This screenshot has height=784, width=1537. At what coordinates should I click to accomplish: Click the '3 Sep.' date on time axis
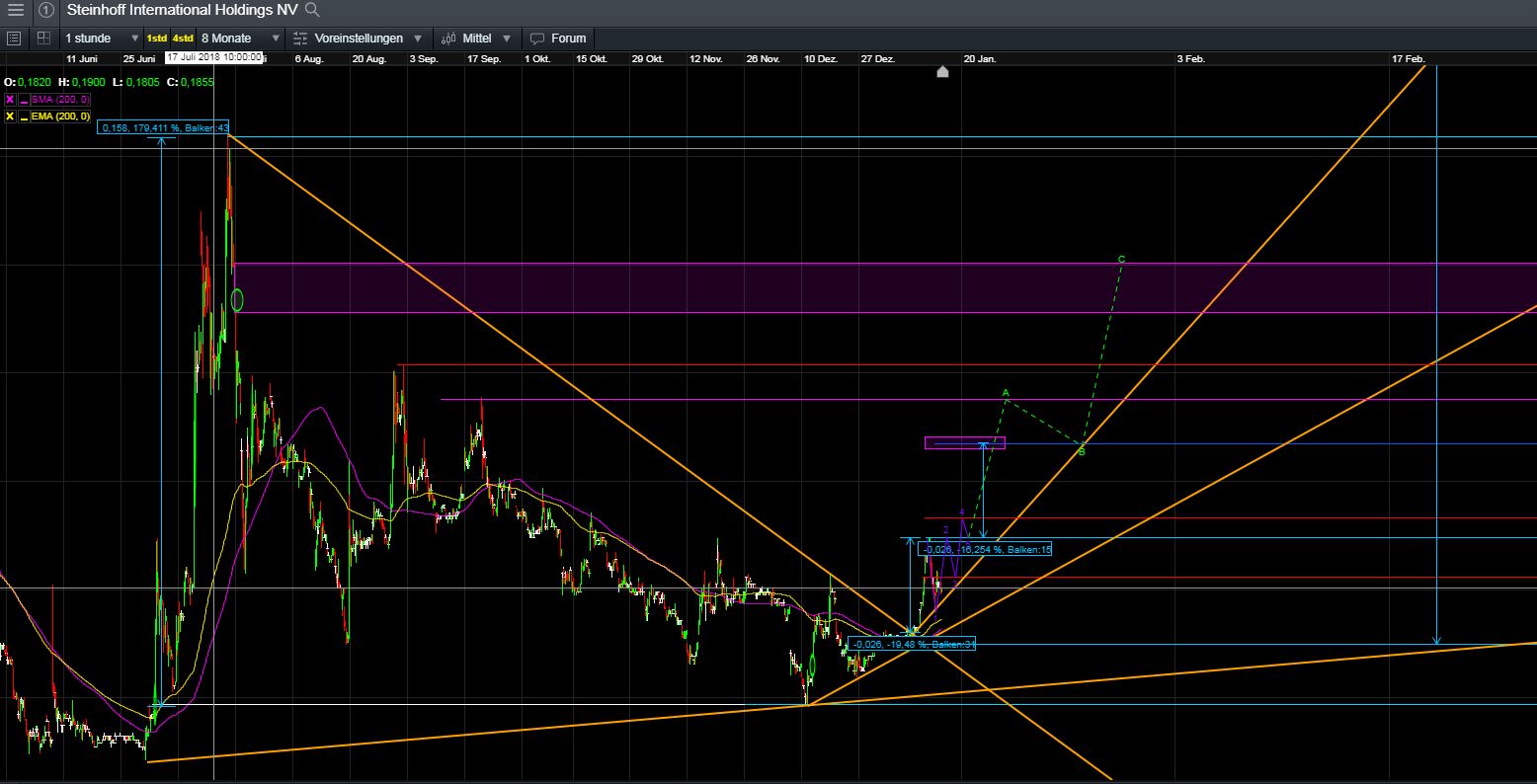(x=423, y=59)
